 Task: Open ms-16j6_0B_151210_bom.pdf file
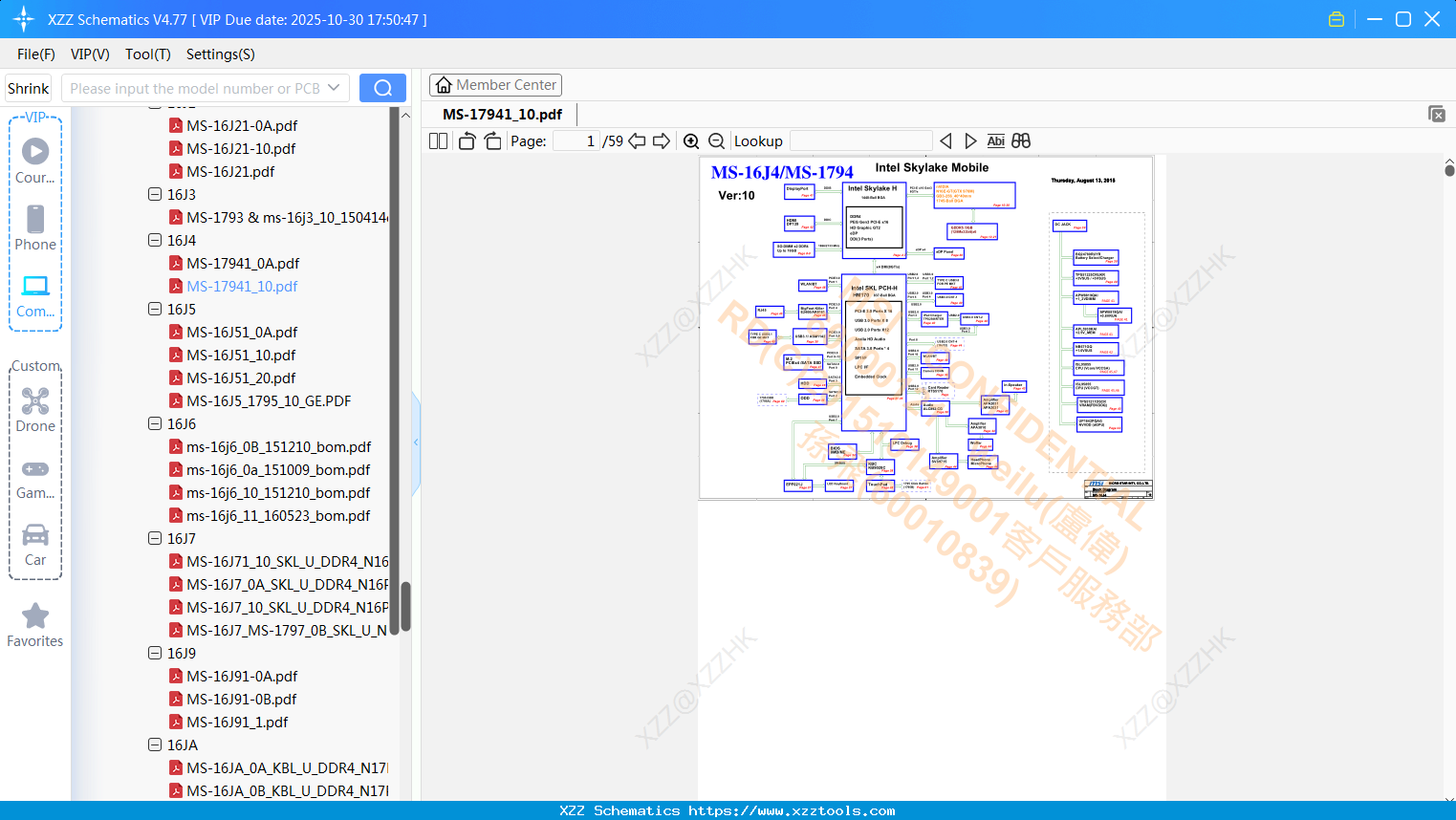pyautogui.click(x=278, y=446)
